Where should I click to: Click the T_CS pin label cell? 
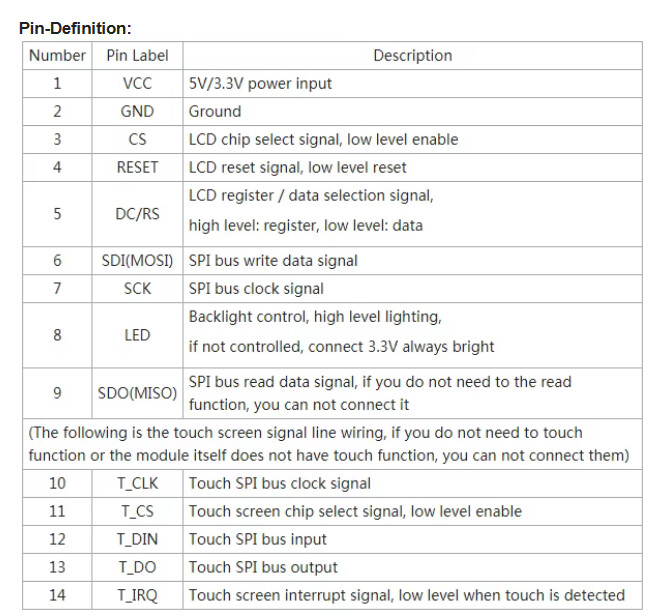tap(137, 511)
